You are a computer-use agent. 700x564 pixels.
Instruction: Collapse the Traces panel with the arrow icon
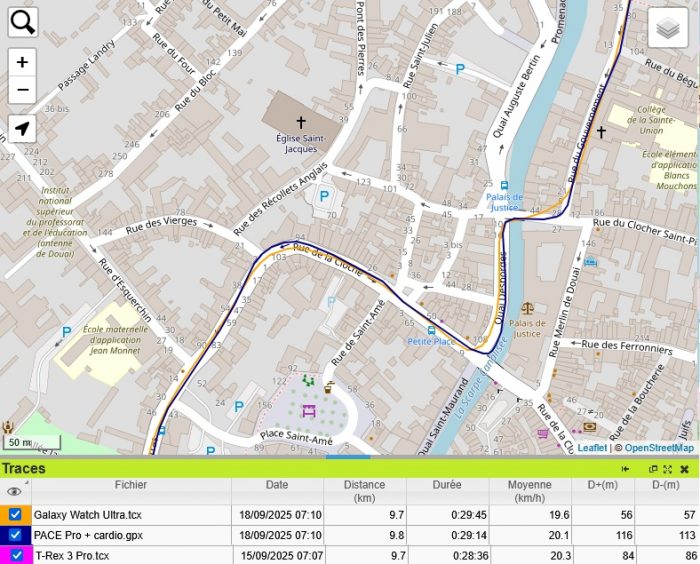pyautogui.click(x=625, y=469)
